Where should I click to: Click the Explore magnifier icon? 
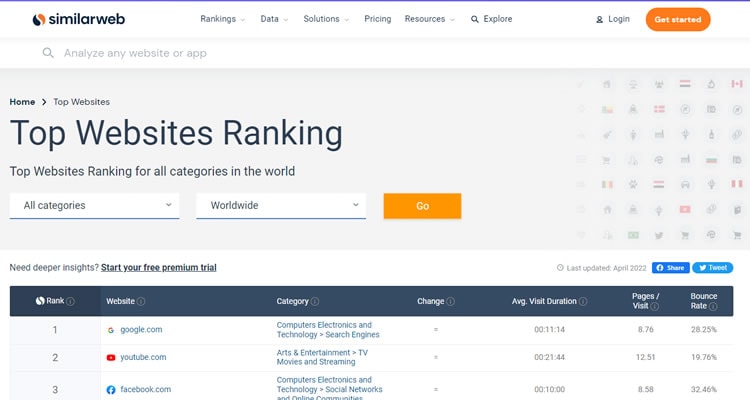[x=474, y=19]
